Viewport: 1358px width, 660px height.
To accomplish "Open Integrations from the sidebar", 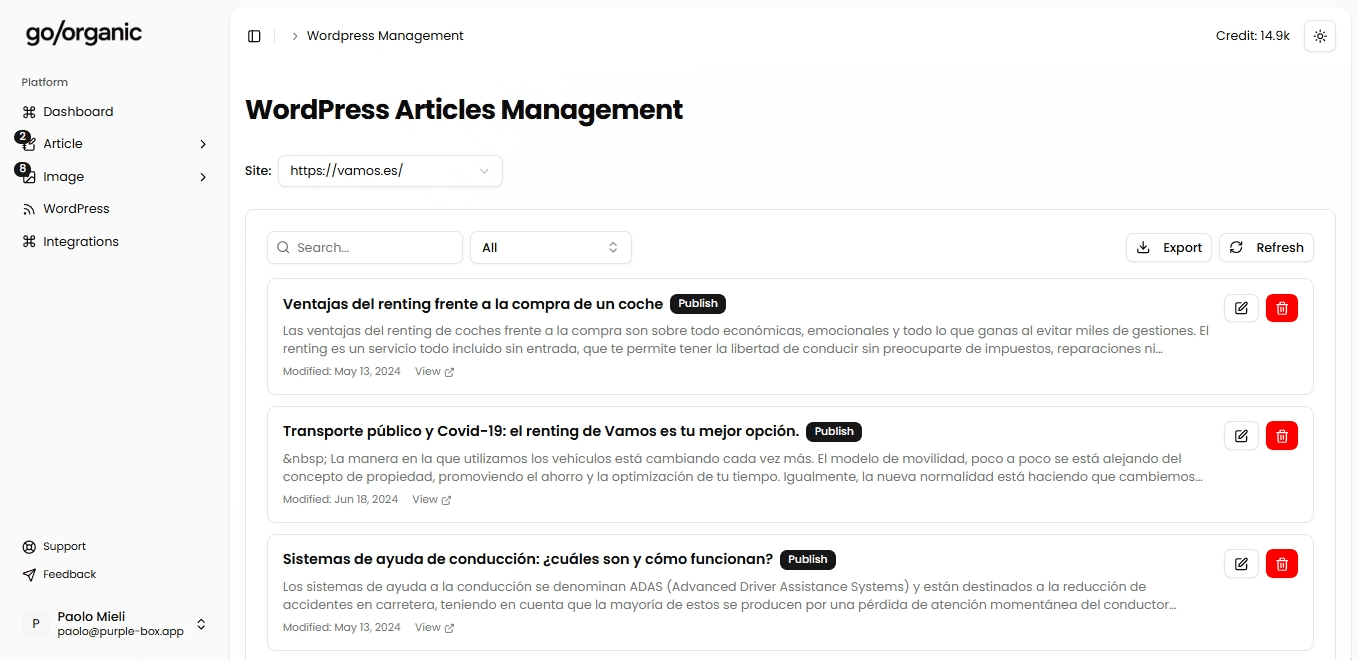I will click(x=80, y=242).
